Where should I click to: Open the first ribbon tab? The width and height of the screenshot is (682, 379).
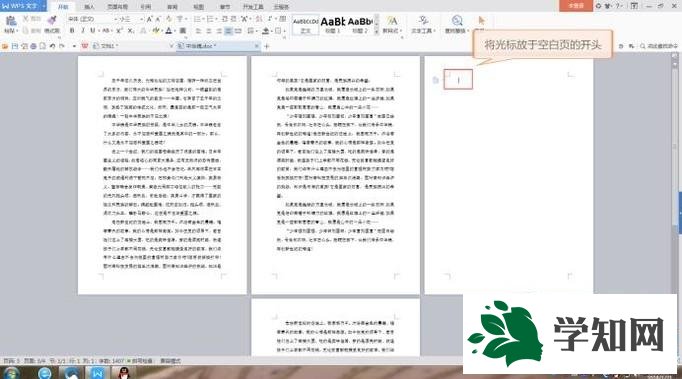coord(63,7)
